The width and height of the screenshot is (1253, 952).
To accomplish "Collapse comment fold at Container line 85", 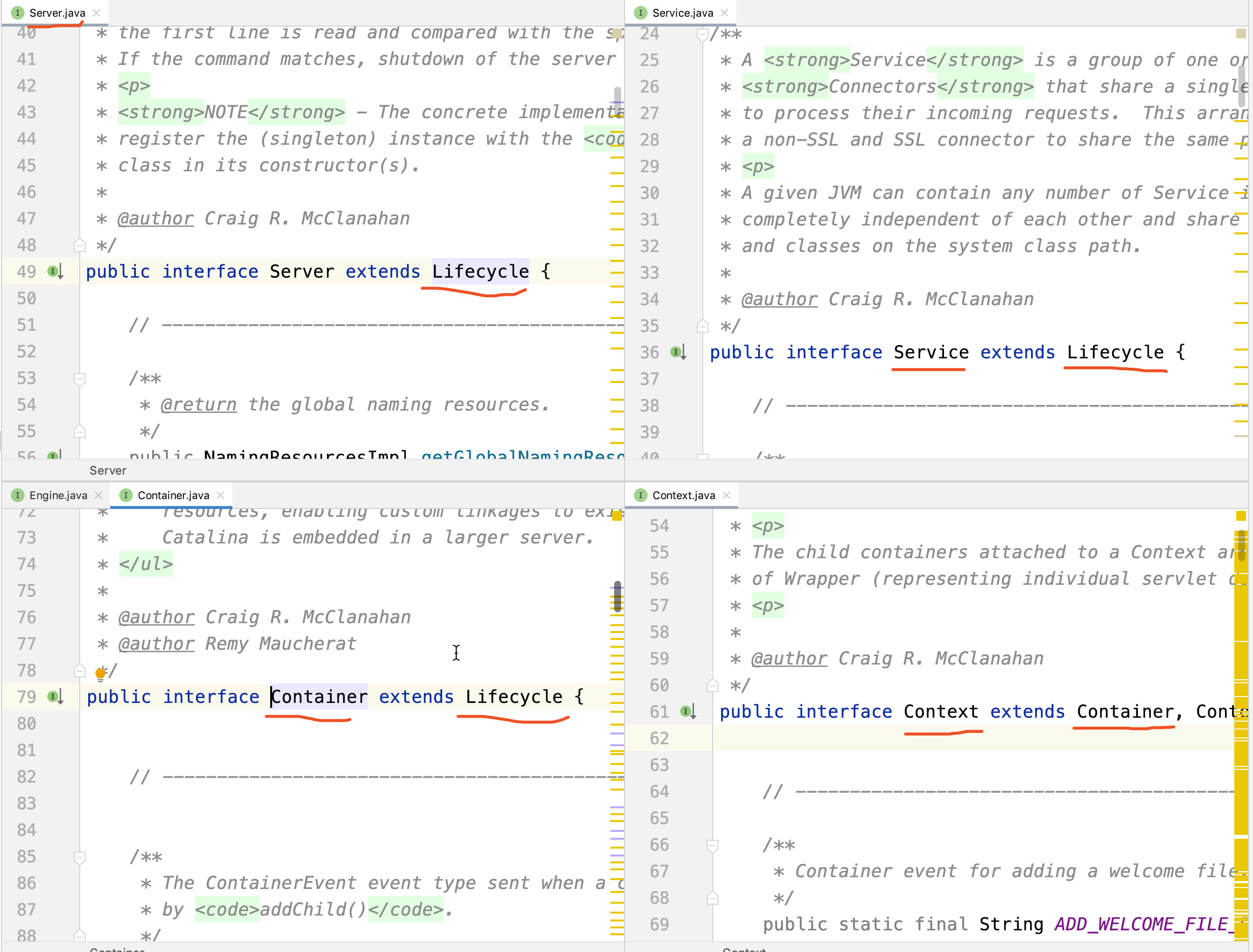I will click(80, 857).
